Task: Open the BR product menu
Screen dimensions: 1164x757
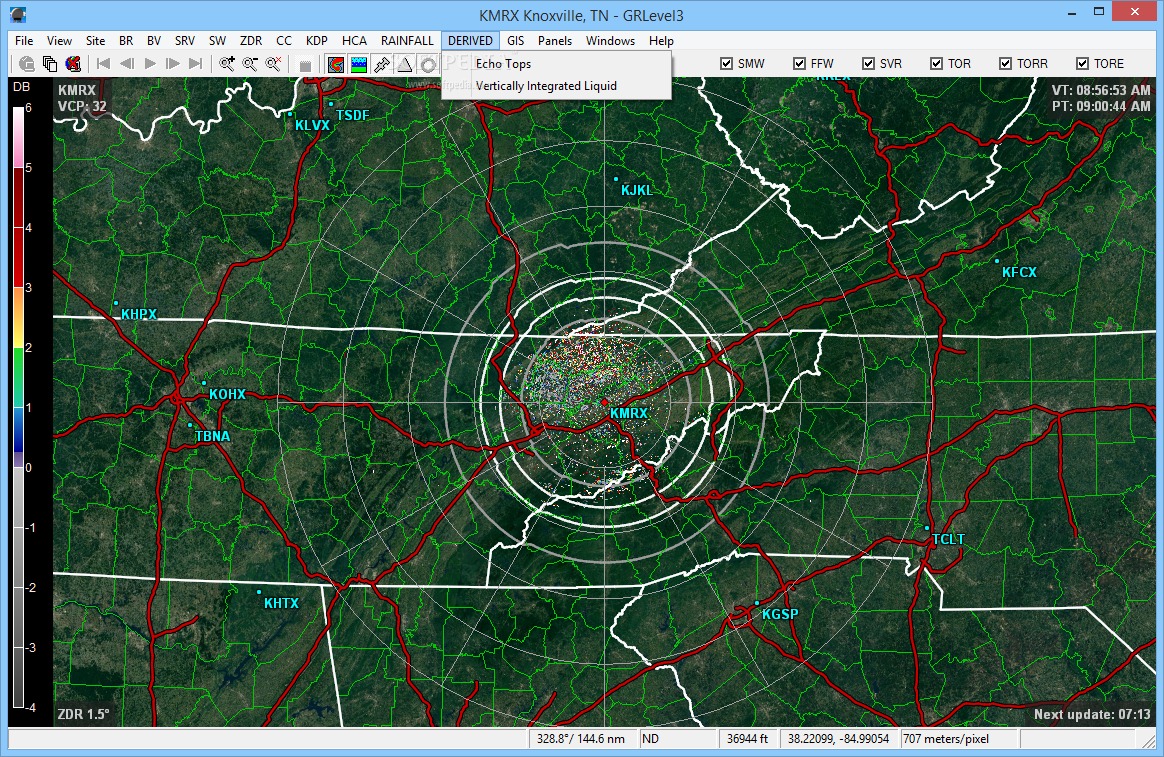Action: 126,41
